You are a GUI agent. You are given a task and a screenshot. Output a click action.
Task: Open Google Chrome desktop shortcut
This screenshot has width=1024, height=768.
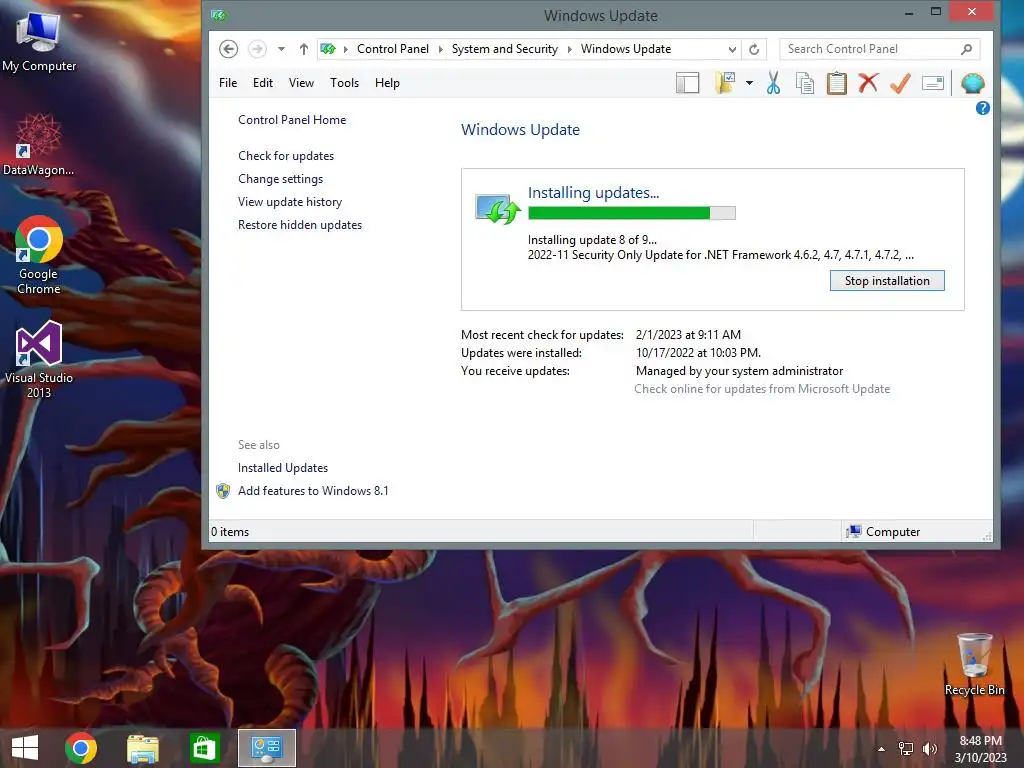(x=39, y=255)
